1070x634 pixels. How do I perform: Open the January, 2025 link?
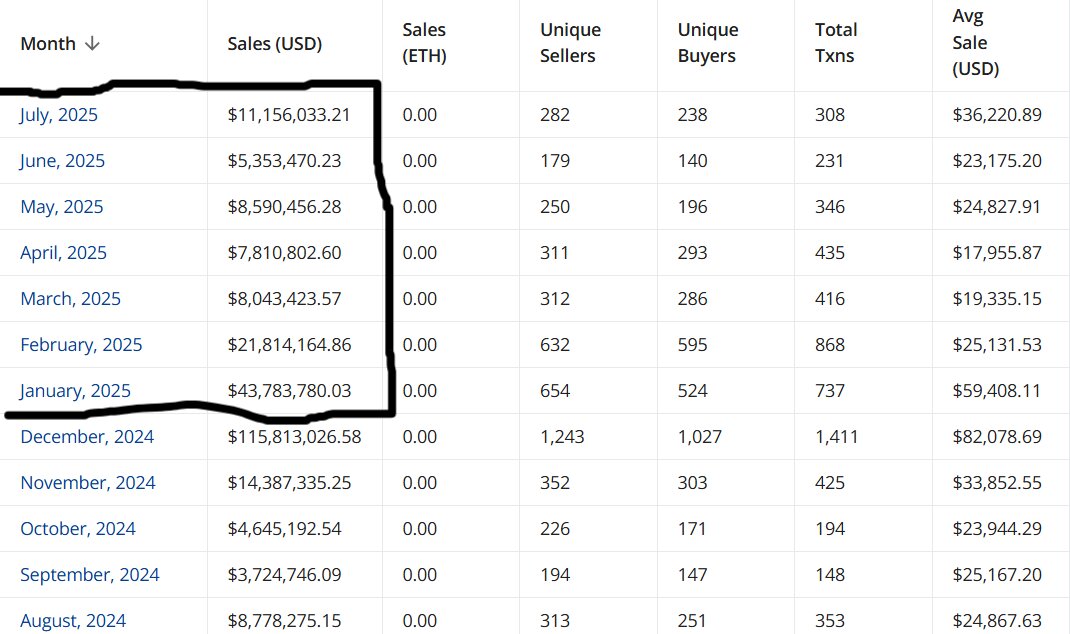[75, 391]
